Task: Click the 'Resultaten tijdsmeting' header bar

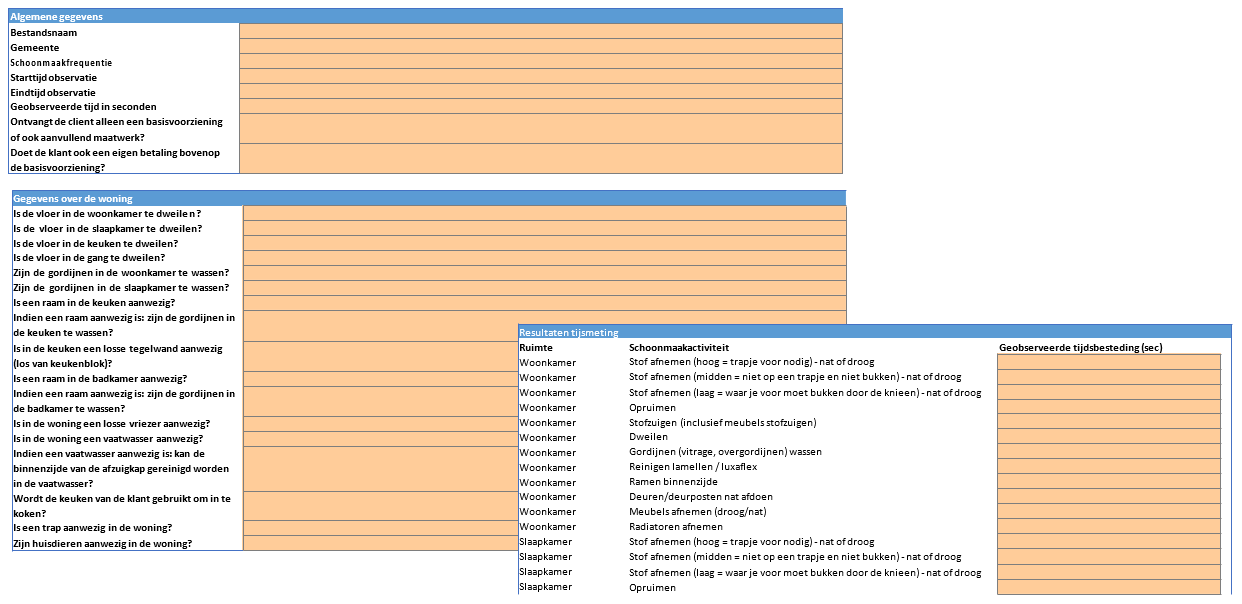Action: click(x=874, y=332)
